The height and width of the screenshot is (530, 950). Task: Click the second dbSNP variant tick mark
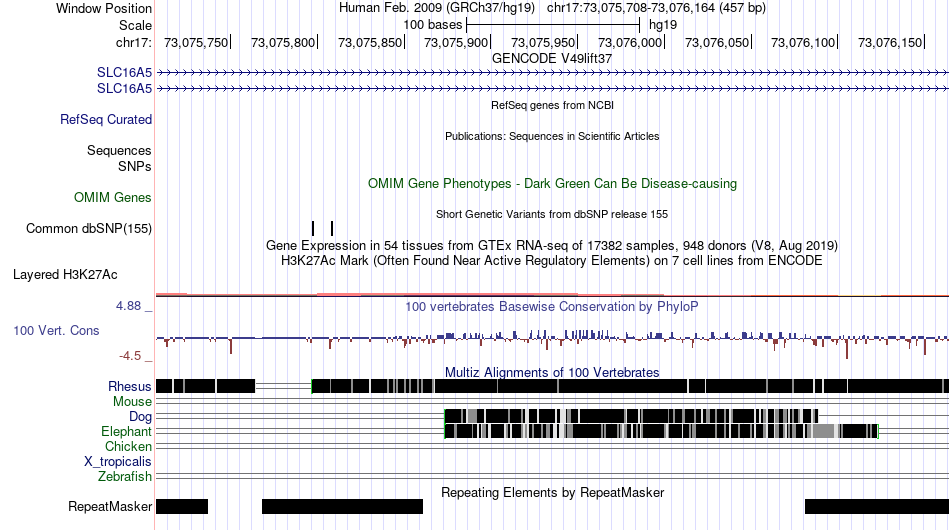pos(332,228)
